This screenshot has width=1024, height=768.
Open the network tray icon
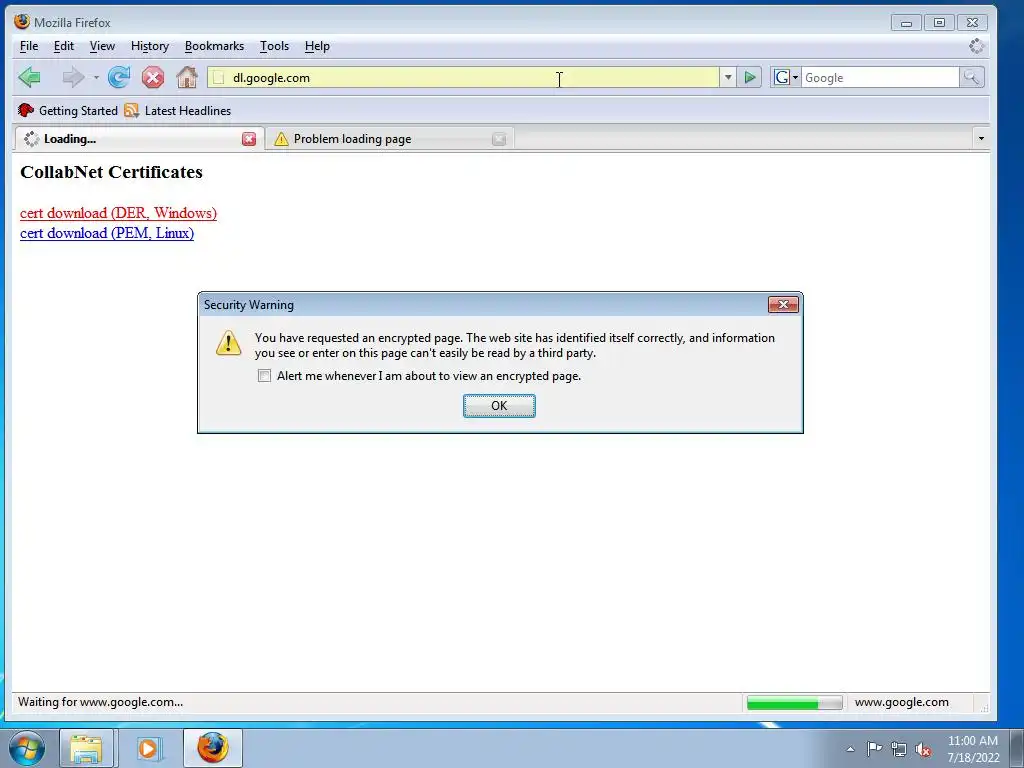point(899,749)
